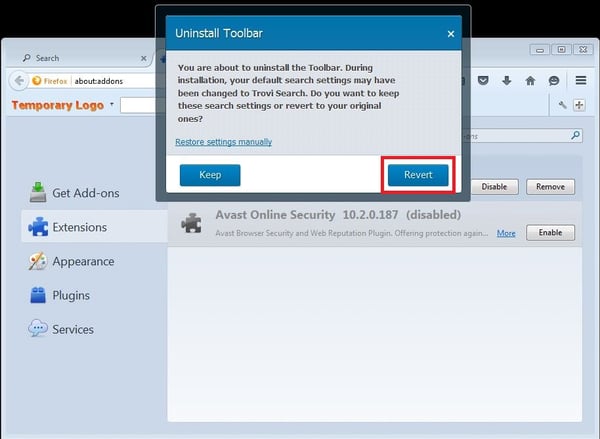The width and height of the screenshot is (600, 439).
Task: Remove the toolbar extension
Action: 550,187
